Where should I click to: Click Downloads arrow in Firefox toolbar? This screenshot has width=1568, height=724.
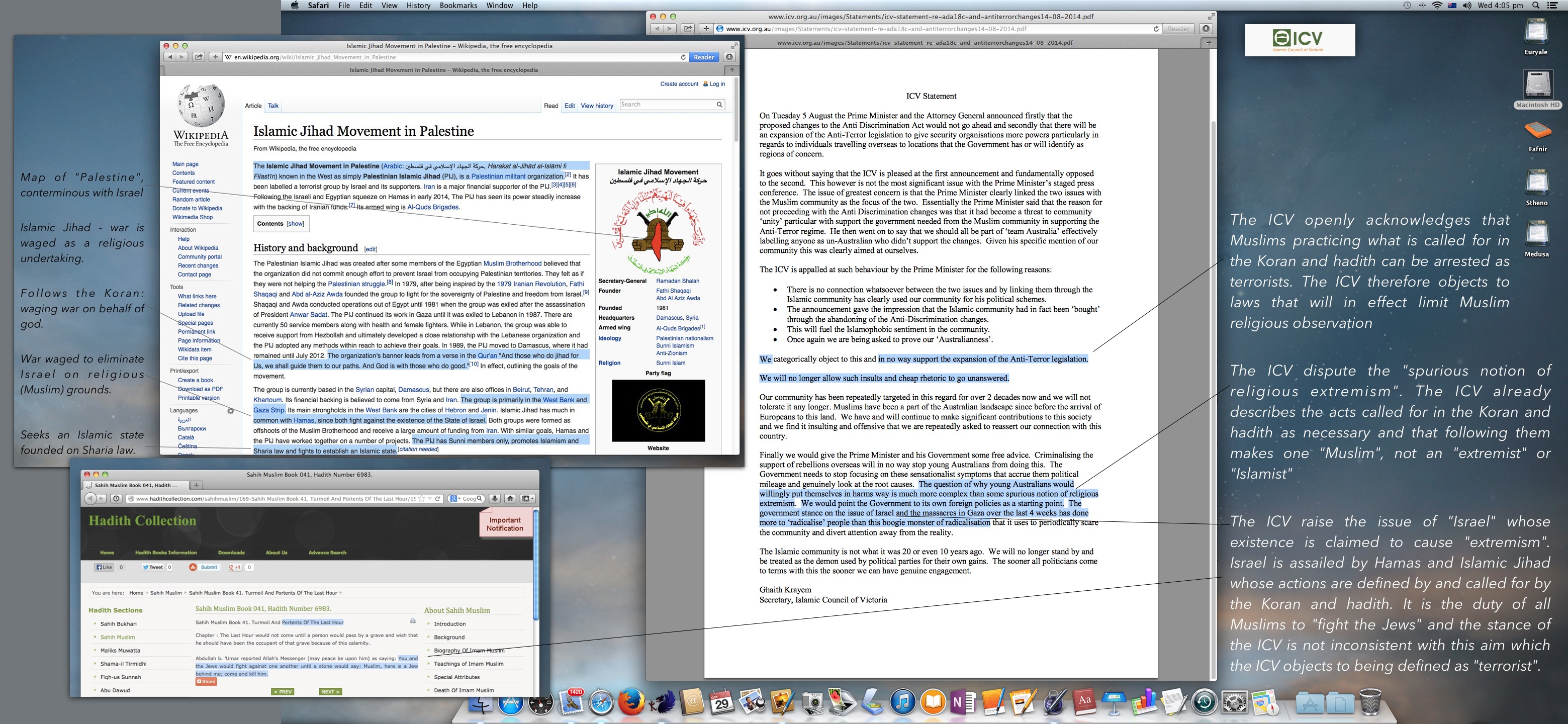(495, 498)
